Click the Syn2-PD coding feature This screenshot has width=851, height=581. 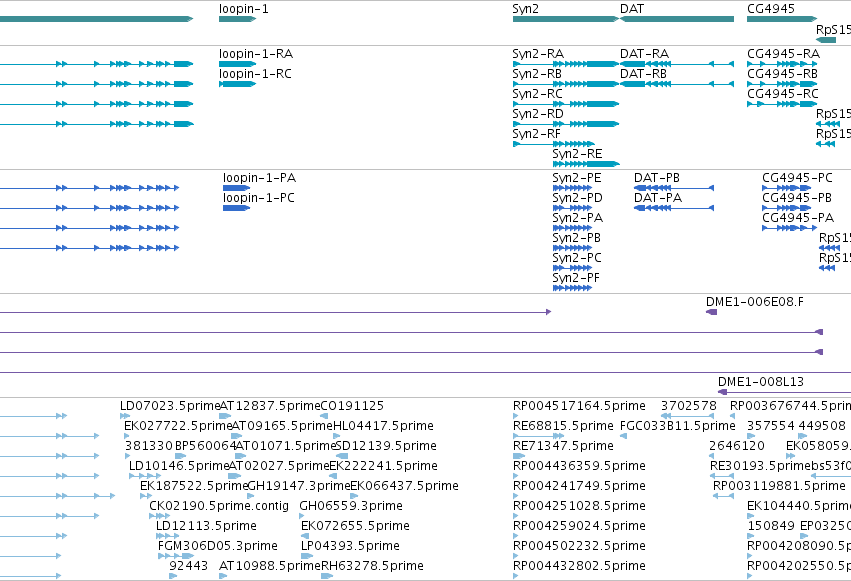tap(572, 208)
